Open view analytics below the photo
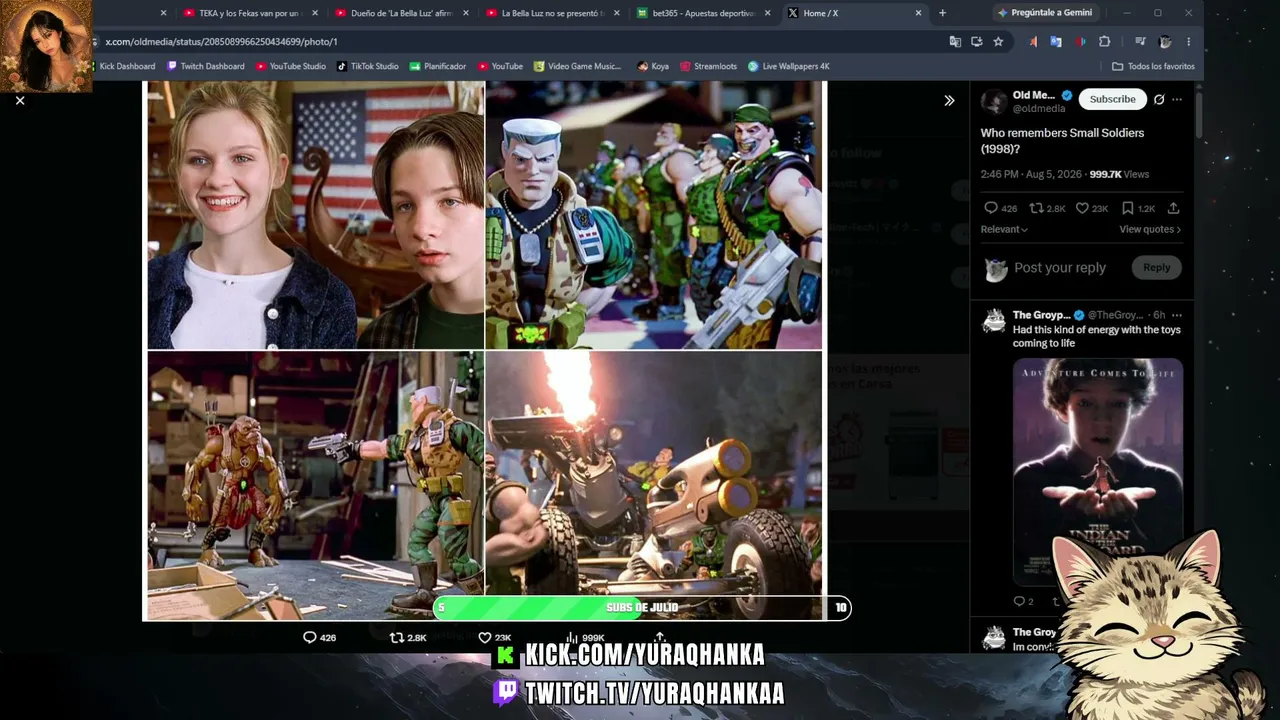Image resolution: width=1280 pixels, height=720 pixels. coord(573,637)
